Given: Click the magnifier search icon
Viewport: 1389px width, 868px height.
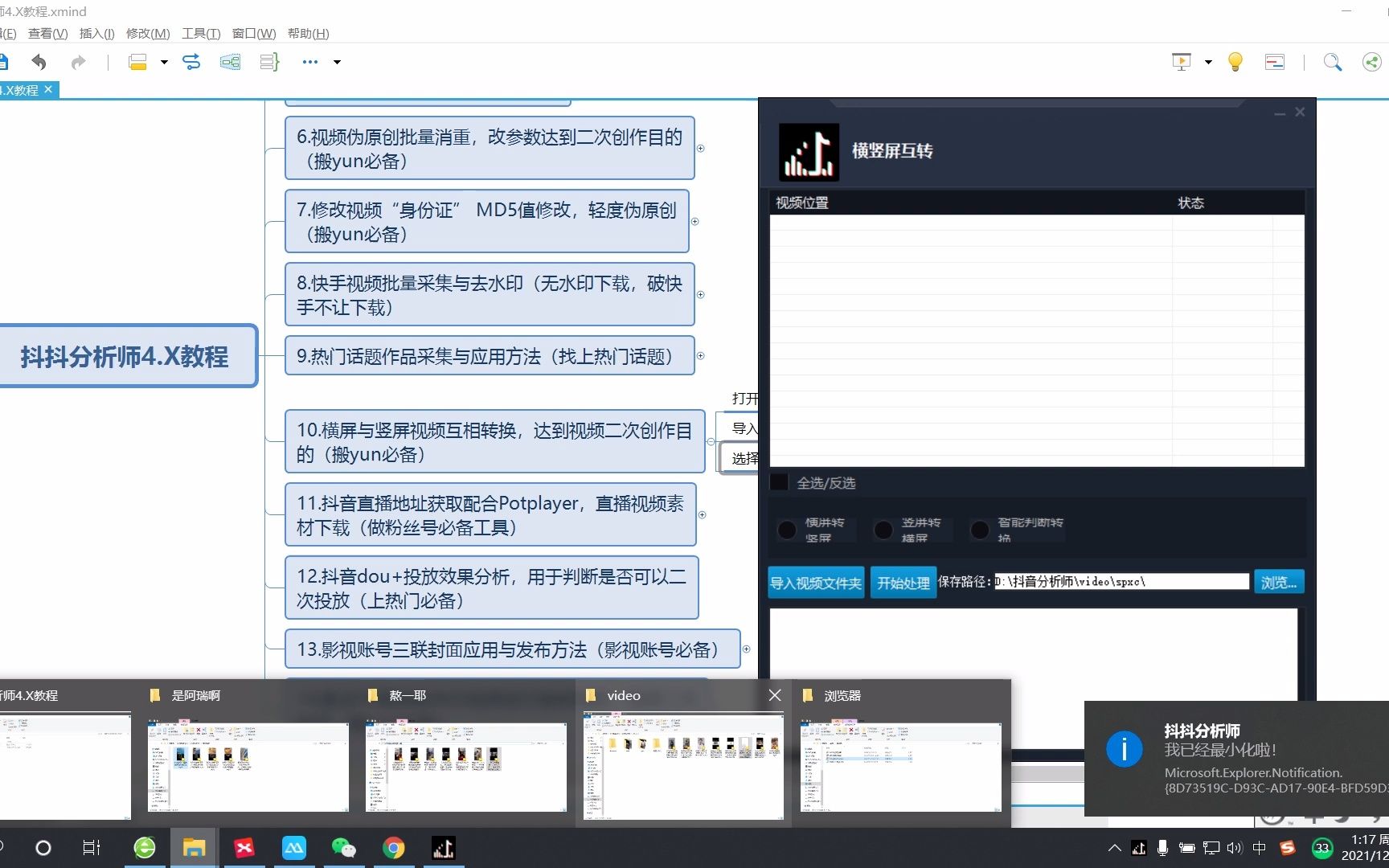Looking at the screenshot, I should click(x=1333, y=62).
